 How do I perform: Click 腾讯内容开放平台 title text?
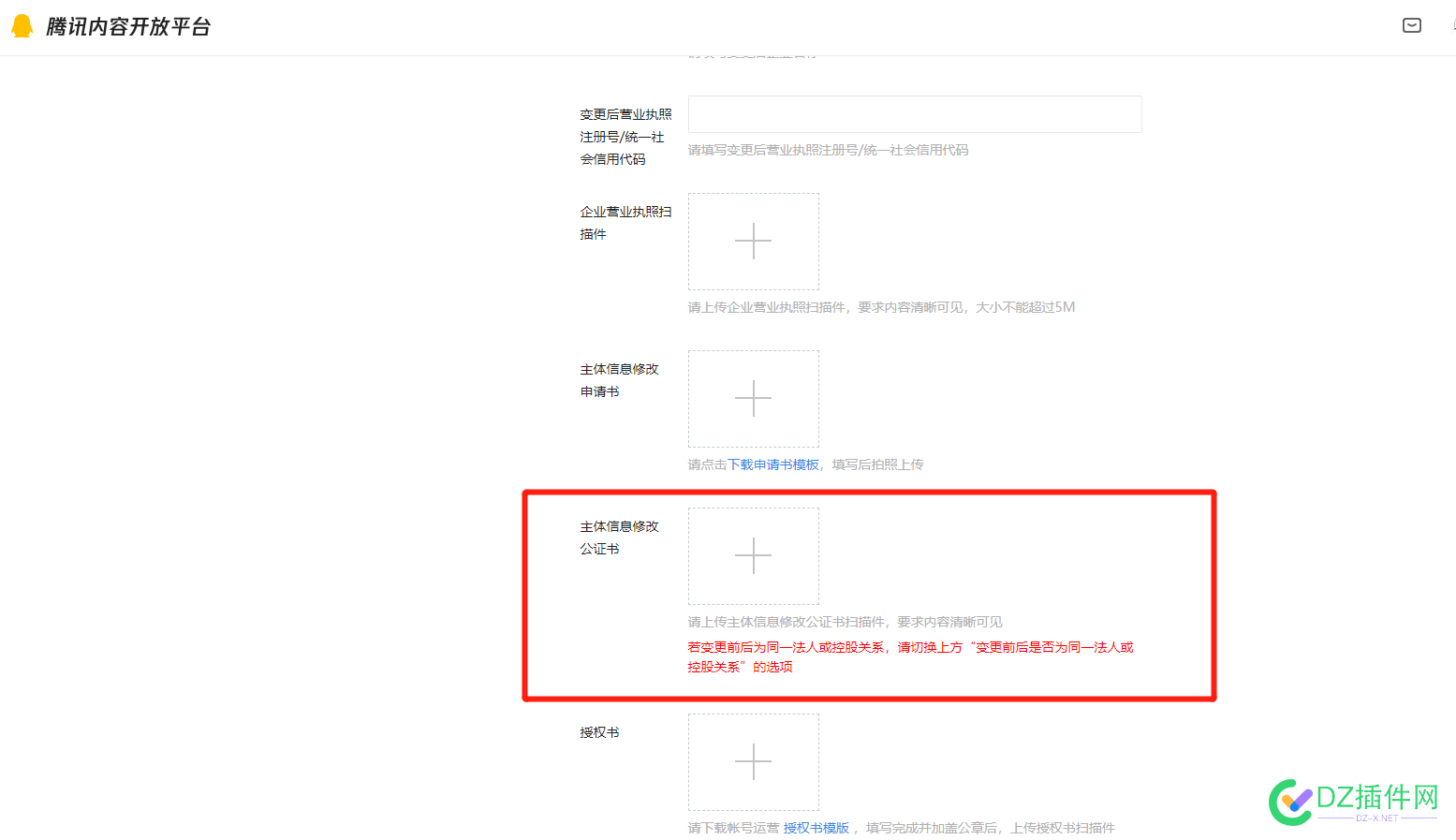coord(128,27)
